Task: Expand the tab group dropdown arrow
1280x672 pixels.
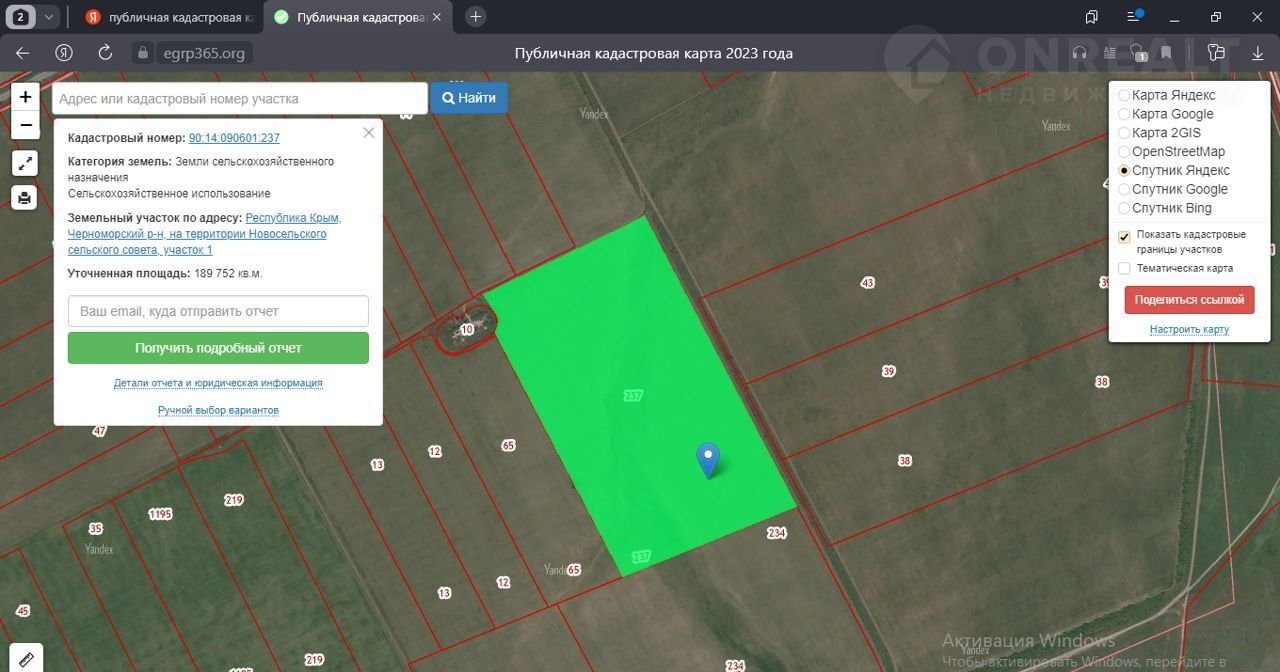Action: [x=49, y=17]
